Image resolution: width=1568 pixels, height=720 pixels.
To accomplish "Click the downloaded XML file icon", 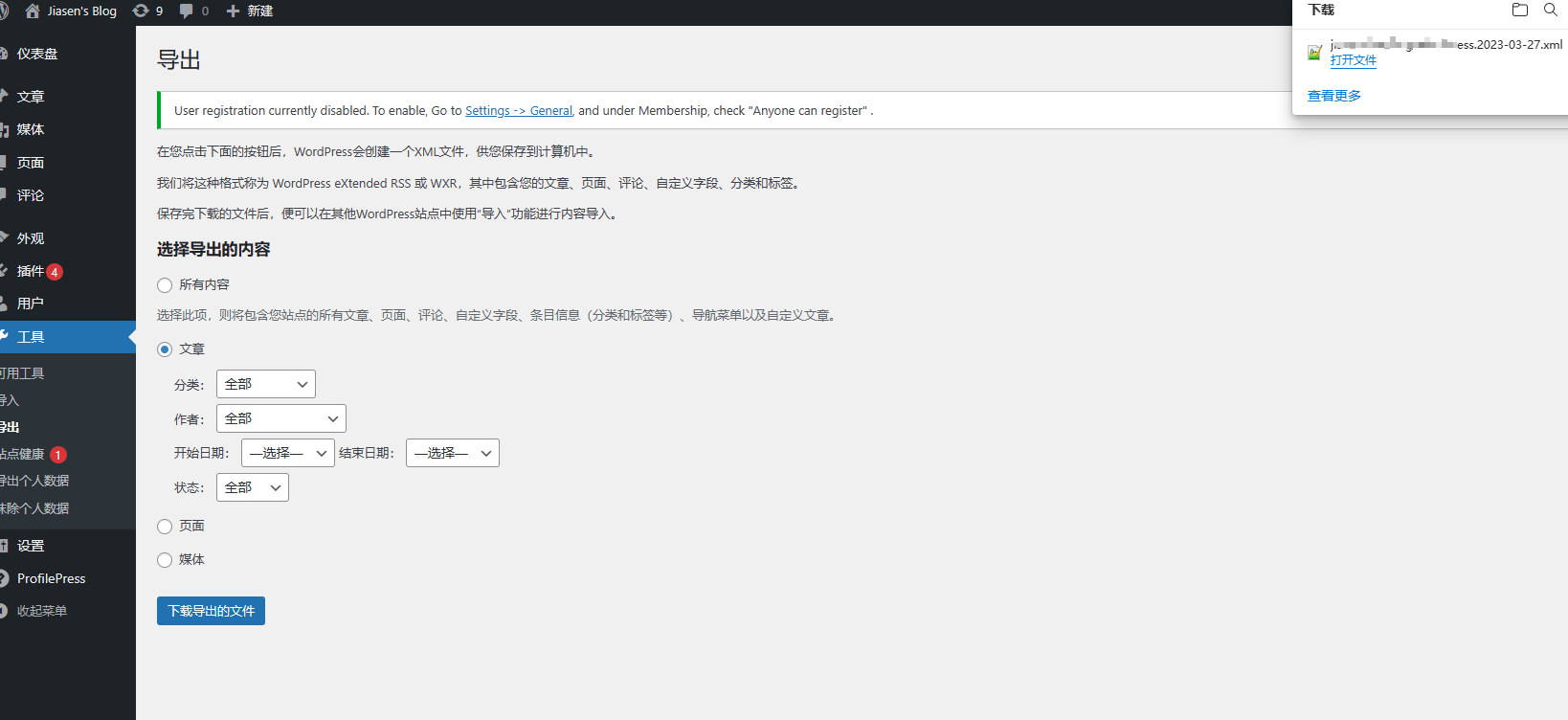I will point(1315,52).
